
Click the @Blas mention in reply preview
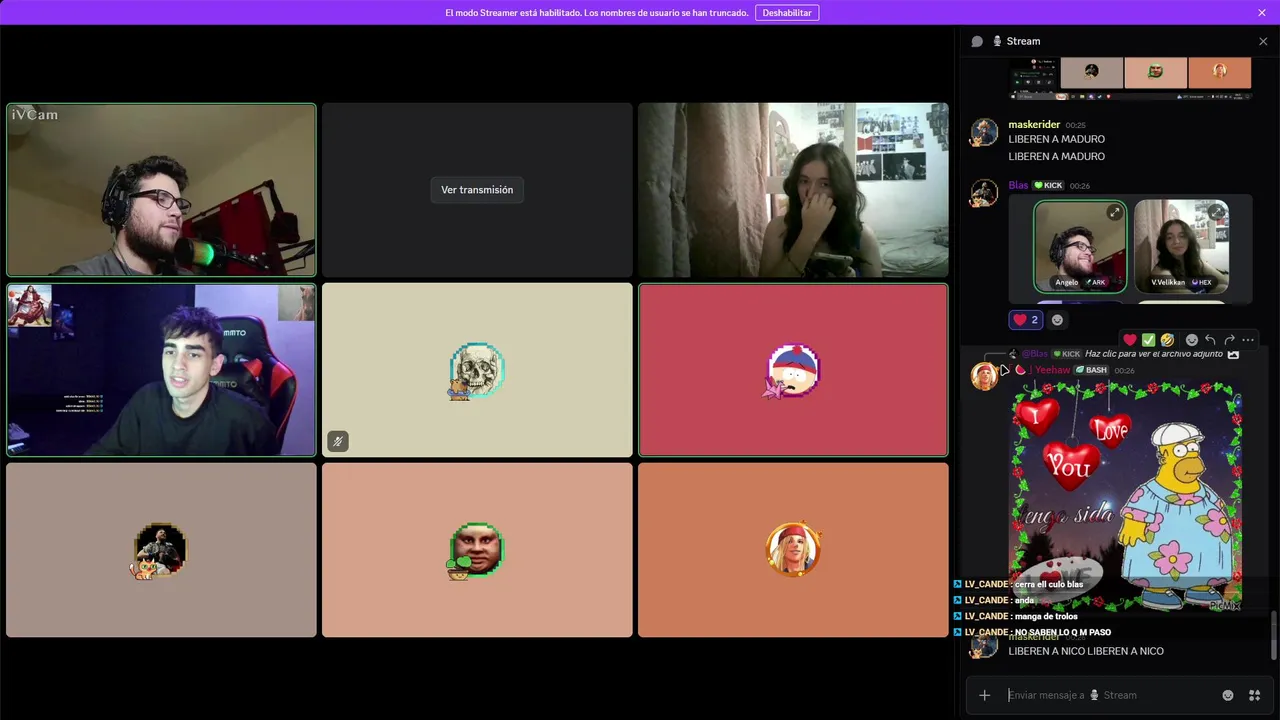click(1035, 354)
